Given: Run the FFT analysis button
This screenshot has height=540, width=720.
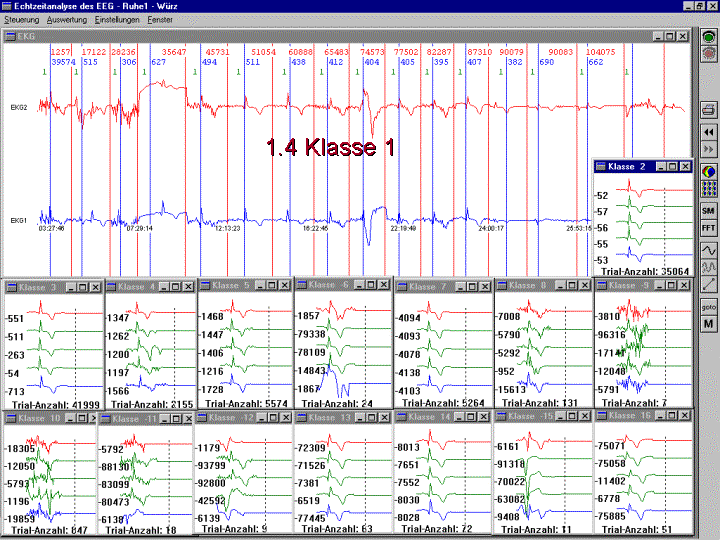Looking at the screenshot, I should (x=709, y=229).
